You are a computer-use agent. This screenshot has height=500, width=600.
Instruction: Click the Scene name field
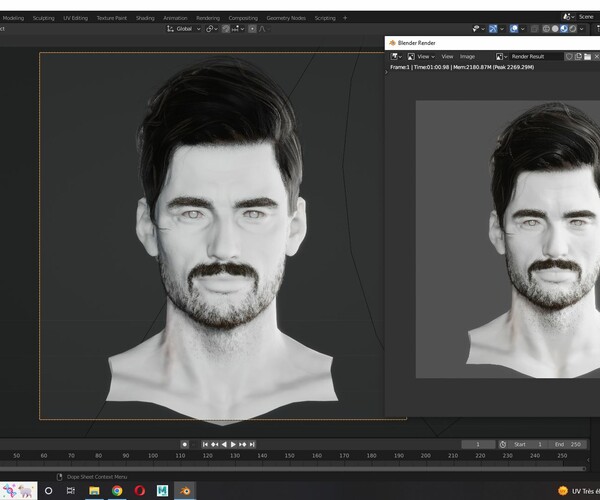point(588,17)
